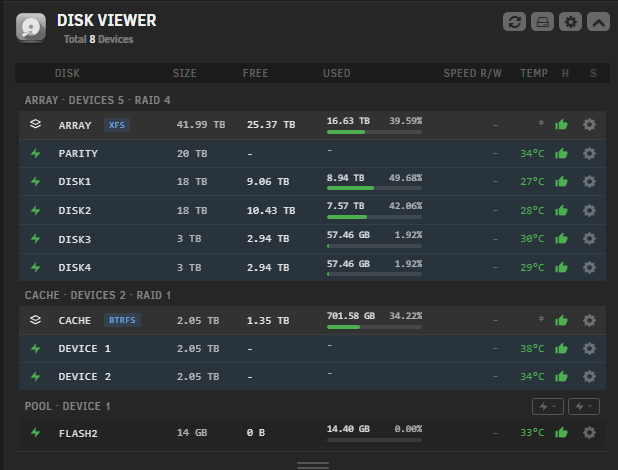Click DISK1 usage bar at 49.68%
Viewport: 618px width, 470px height.
(x=374, y=188)
